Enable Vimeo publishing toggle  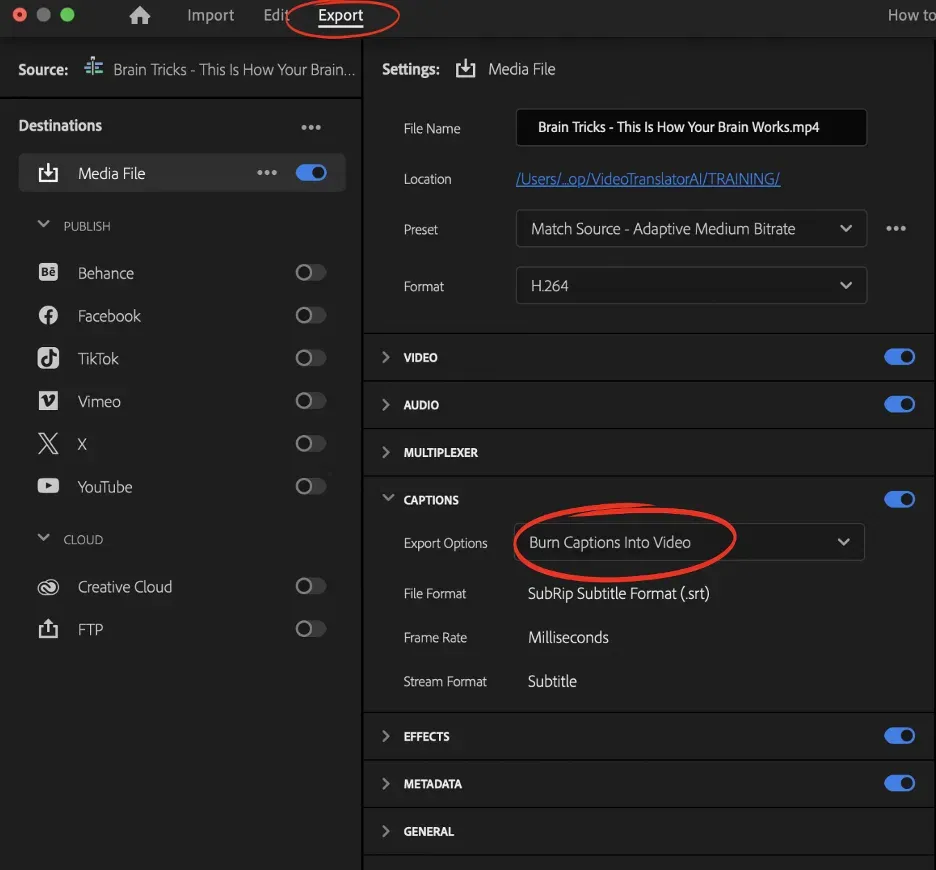[311, 401]
